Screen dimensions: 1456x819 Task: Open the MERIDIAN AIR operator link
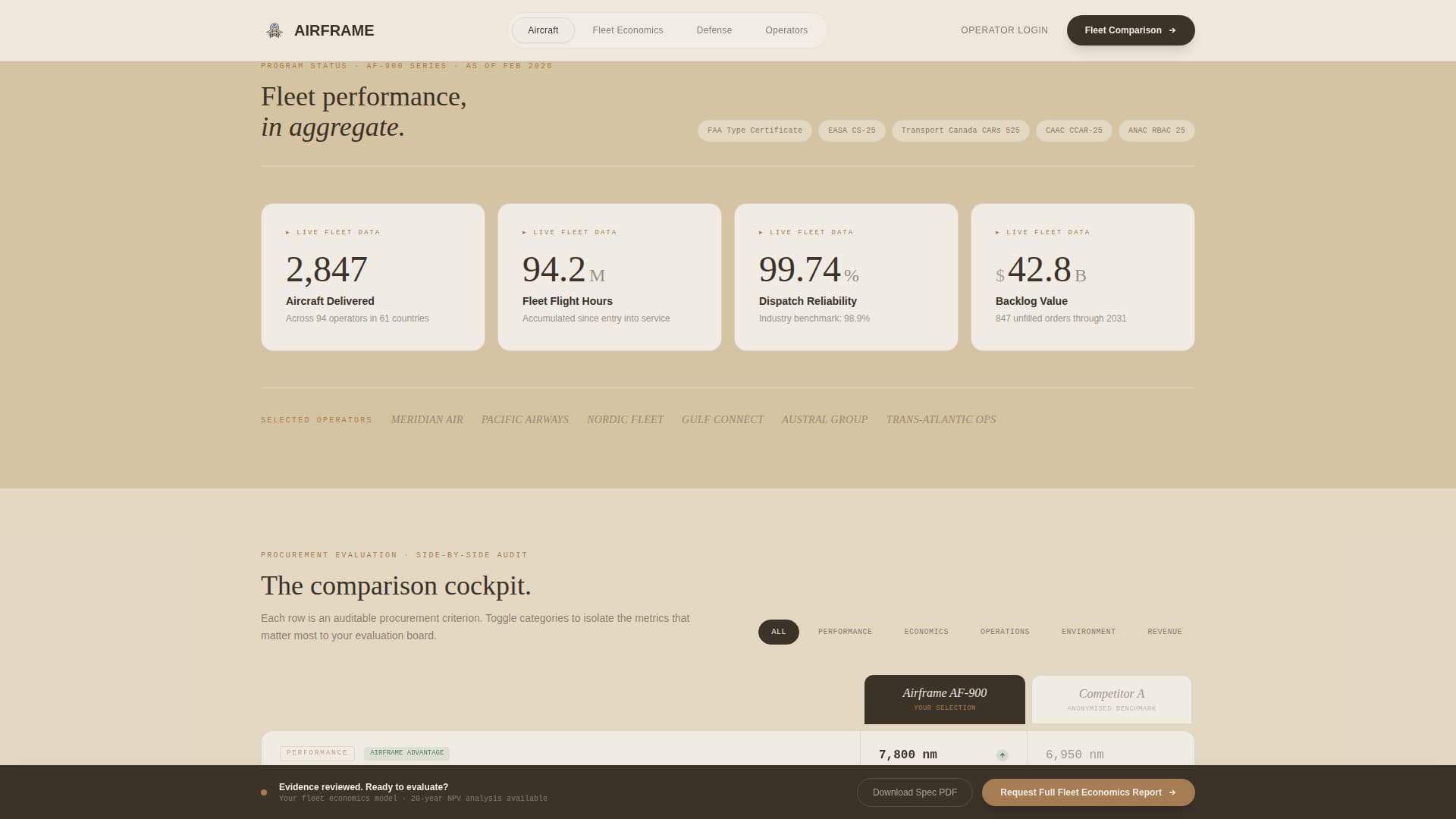pyautogui.click(x=427, y=419)
